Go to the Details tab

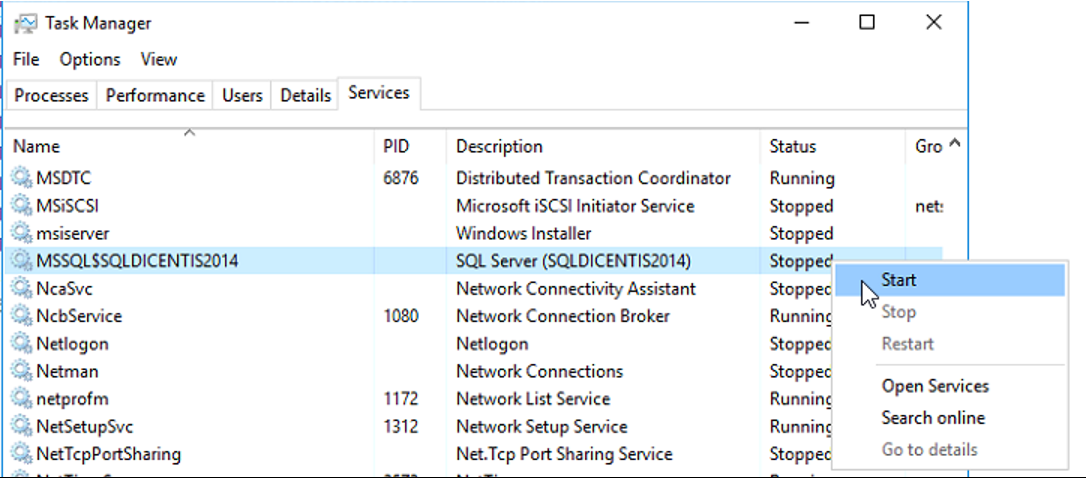tap(305, 96)
